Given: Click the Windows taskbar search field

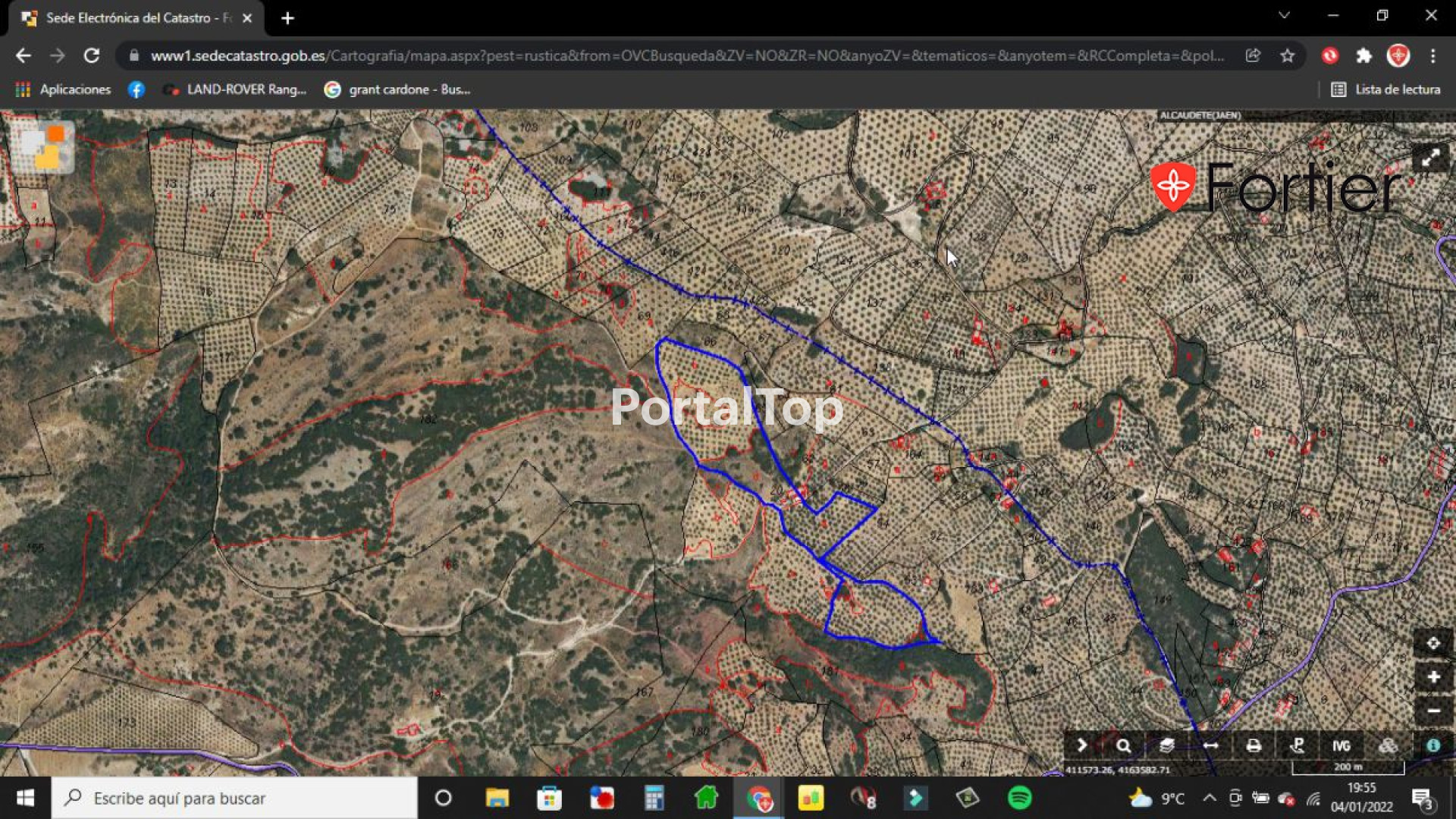Looking at the screenshot, I should click(235, 798).
